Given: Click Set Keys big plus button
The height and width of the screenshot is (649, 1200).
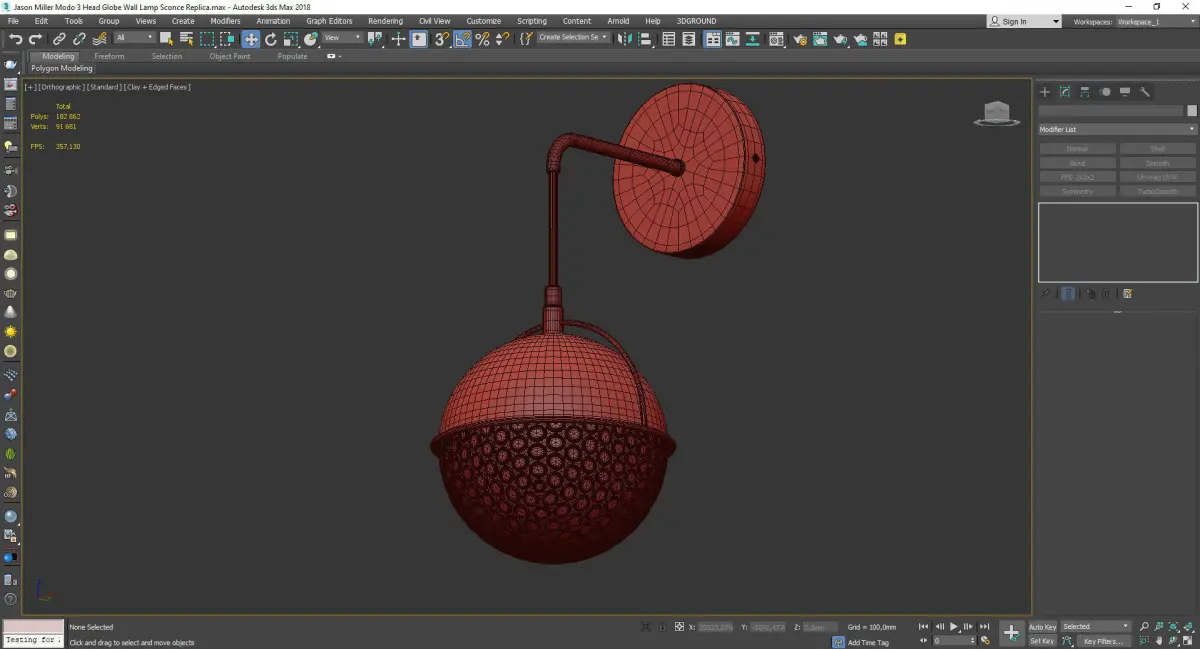Looking at the screenshot, I should (x=1011, y=633).
